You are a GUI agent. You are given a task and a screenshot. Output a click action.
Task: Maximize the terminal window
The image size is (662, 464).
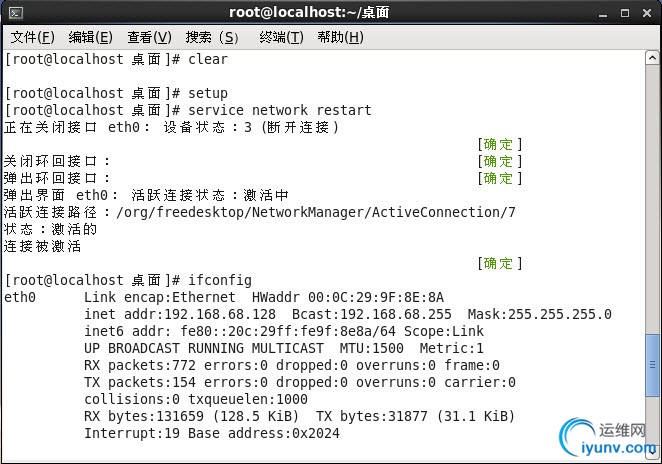[624, 12]
